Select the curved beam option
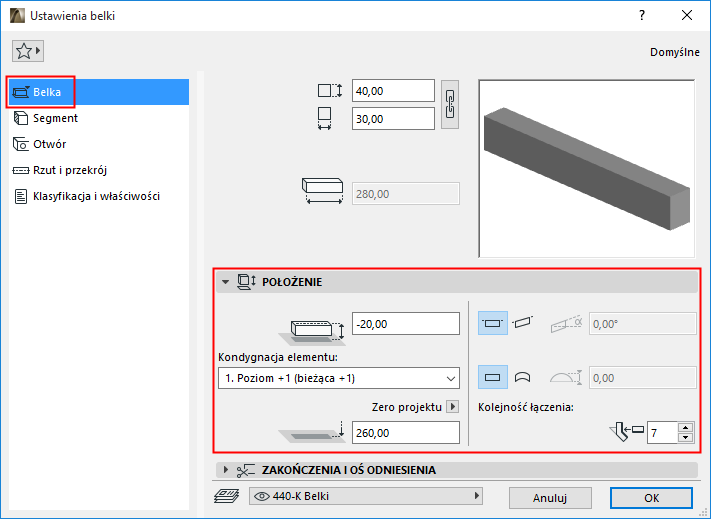 pos(522,378)
